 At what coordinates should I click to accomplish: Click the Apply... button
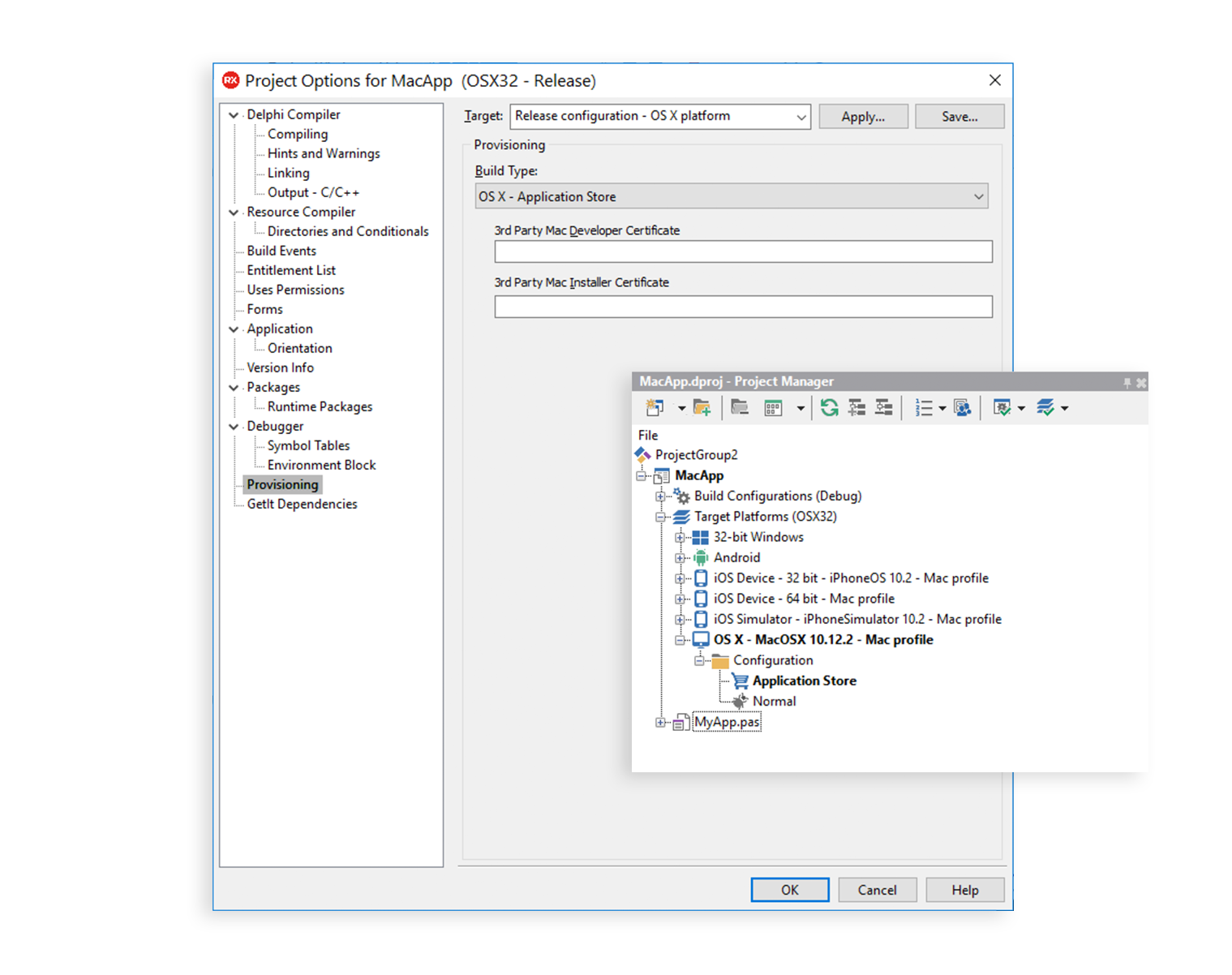point(863,117)
